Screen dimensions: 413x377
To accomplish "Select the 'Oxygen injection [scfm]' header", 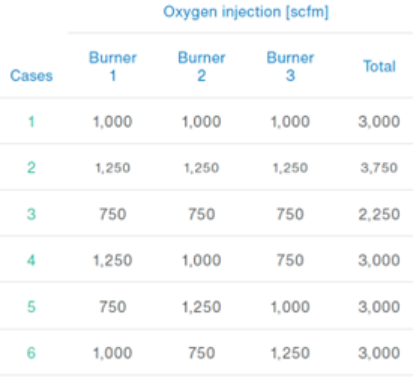I will point(246,13).
